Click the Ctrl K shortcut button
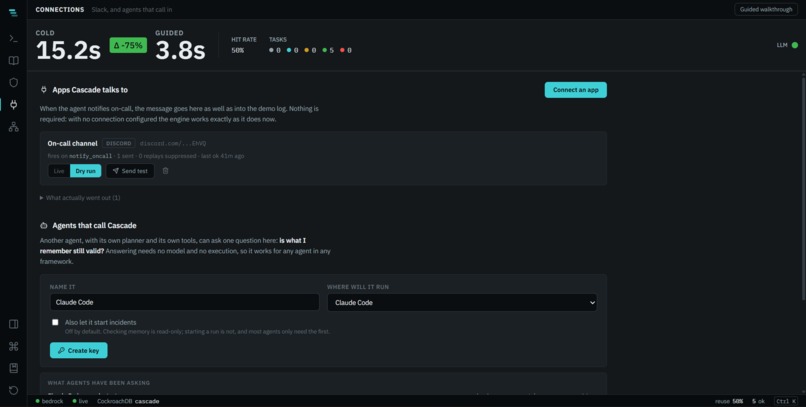The width and height of the screenshot is (806, 407). [x=786, y=401]
